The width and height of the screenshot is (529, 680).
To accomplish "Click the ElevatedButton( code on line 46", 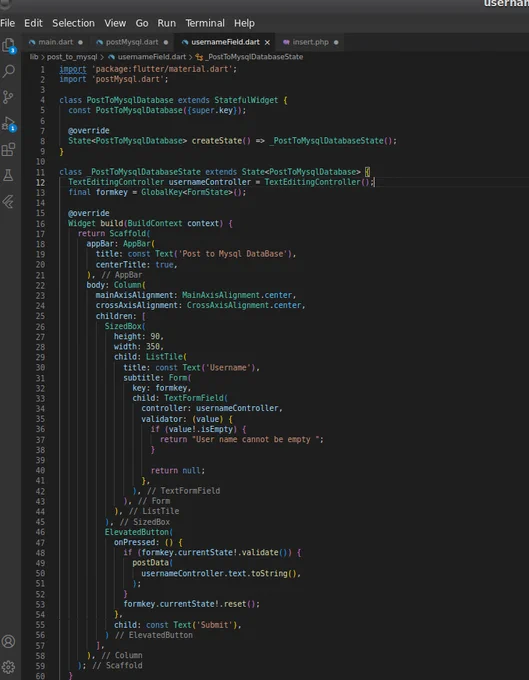I will pyautogui.click(x=139, y=532).
